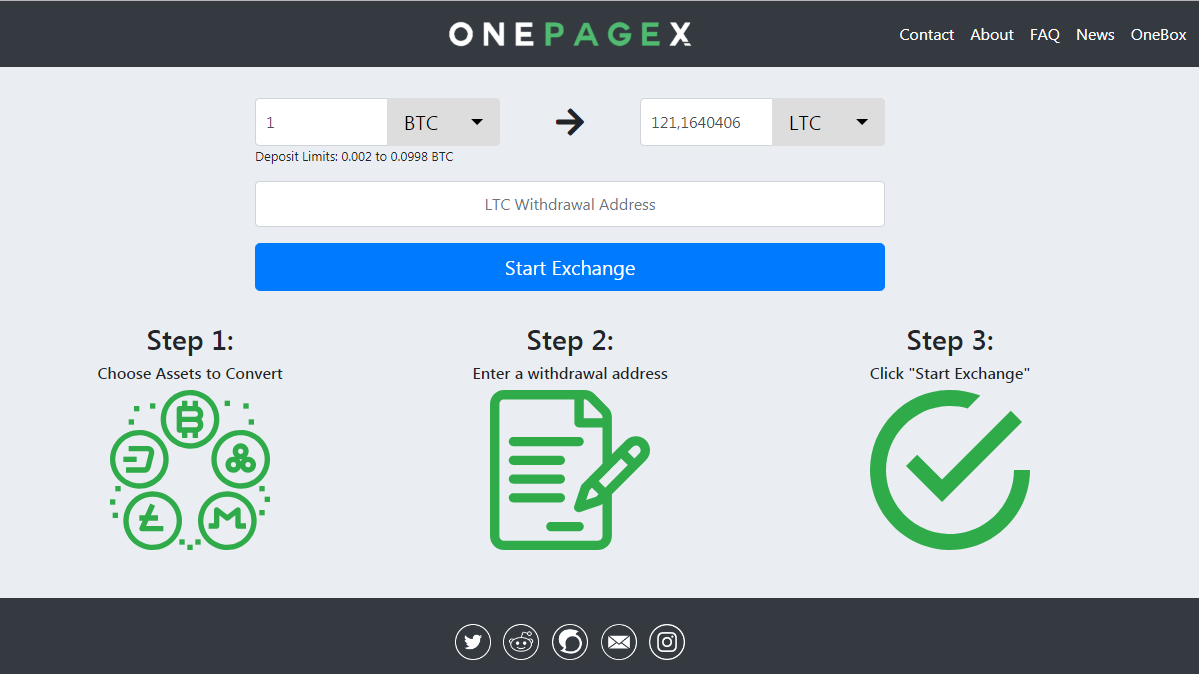1199x674 pixels.
Task: Open the LTC target currency dropdown
Action: pos(828,122)
